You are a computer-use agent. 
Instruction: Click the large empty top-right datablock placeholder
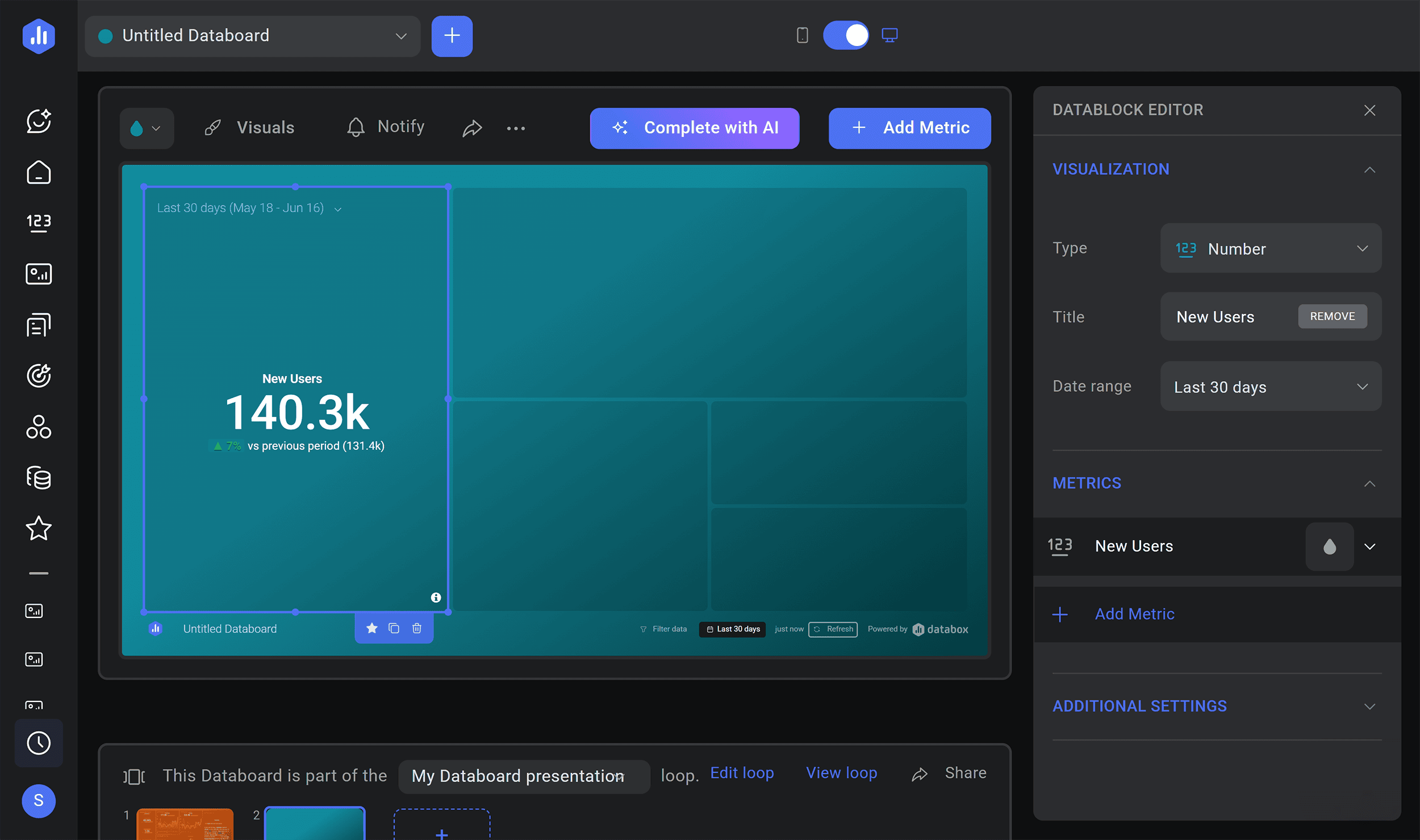[710, 292]
